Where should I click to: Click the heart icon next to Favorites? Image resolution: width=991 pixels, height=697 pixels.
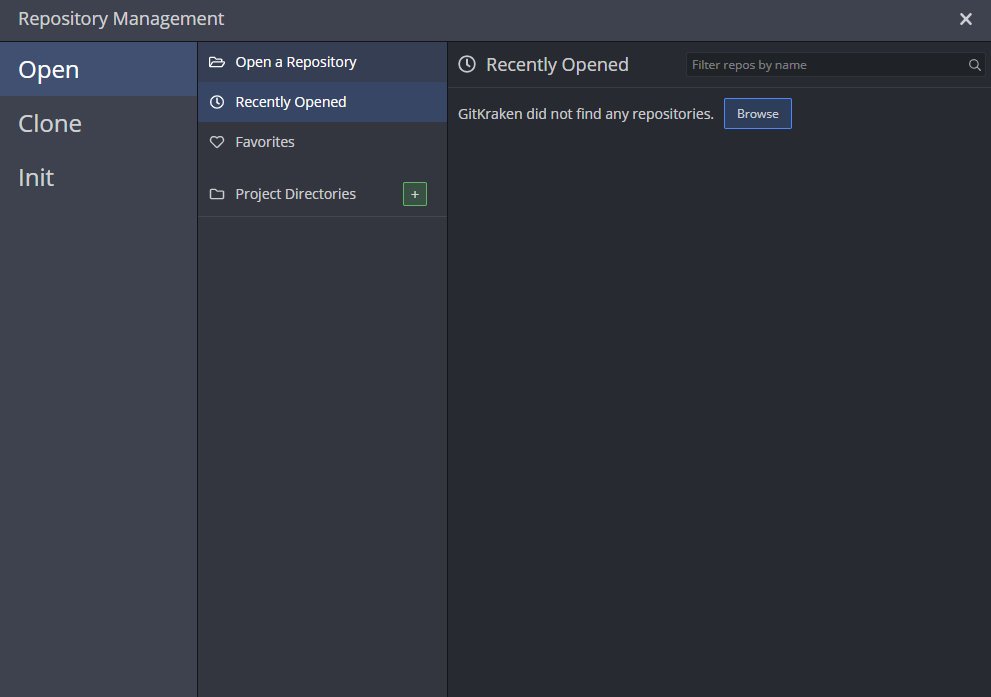(x=217, y=142)
